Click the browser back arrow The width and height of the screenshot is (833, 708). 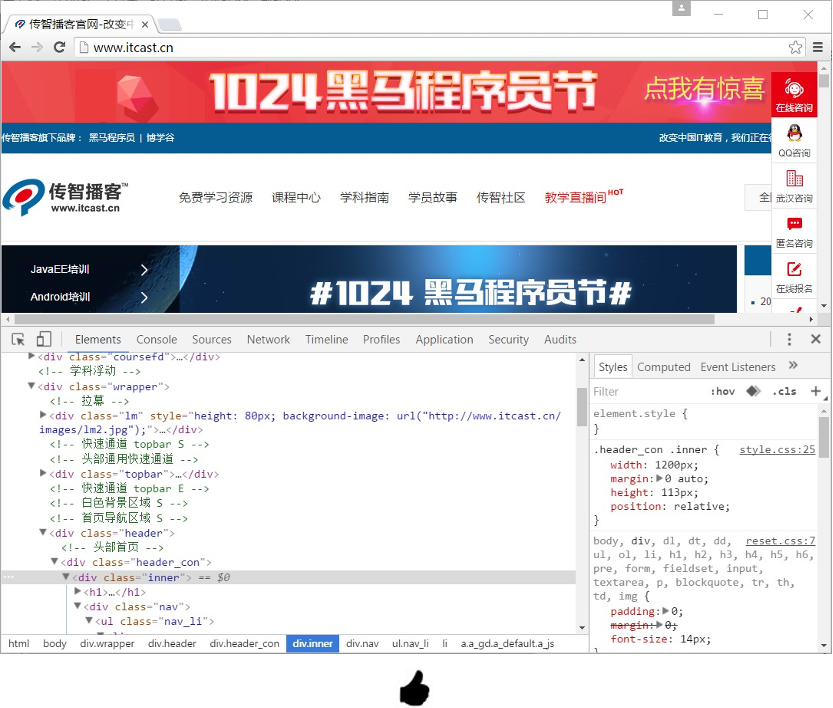click(x=15, y=47)
